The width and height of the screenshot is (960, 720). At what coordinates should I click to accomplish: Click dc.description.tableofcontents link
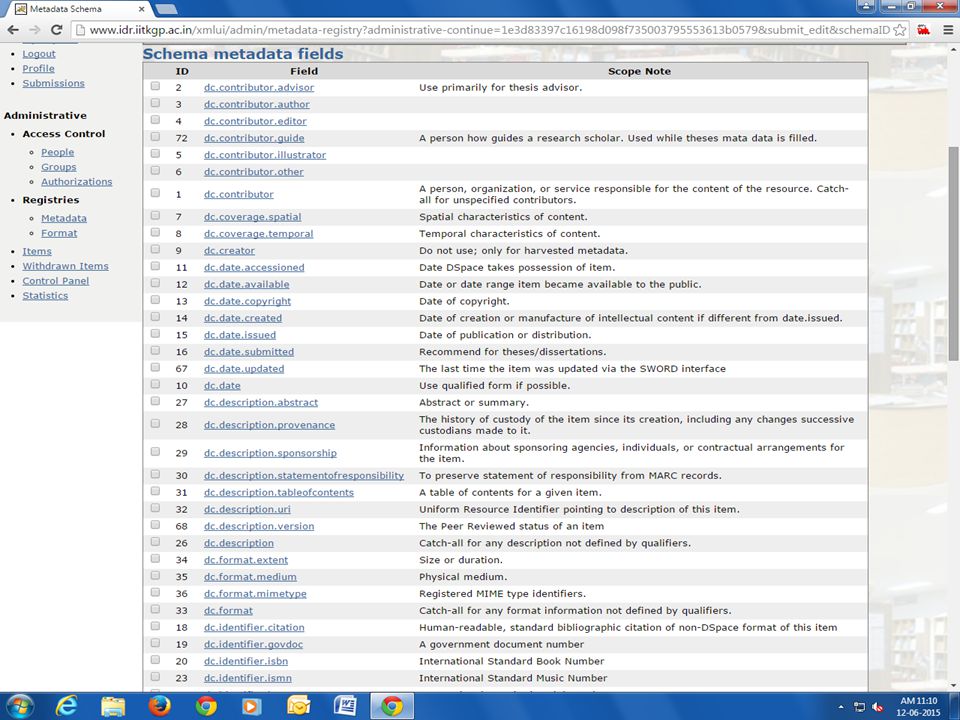[279, 492]
